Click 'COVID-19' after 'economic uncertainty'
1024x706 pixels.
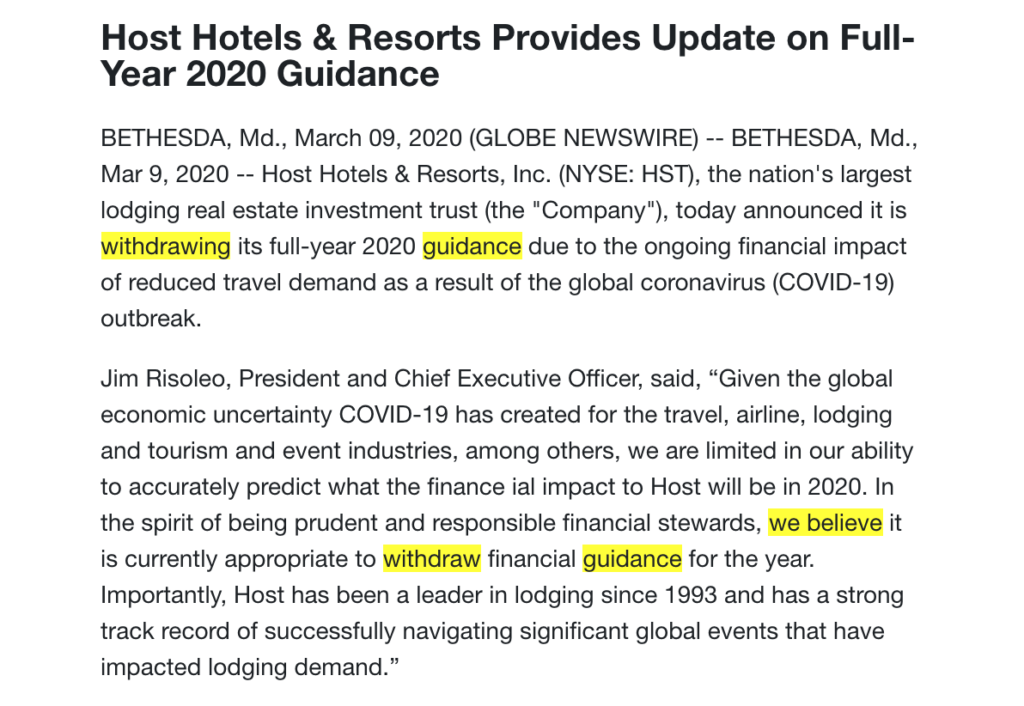pyautogui.click(x=393, y=415)
